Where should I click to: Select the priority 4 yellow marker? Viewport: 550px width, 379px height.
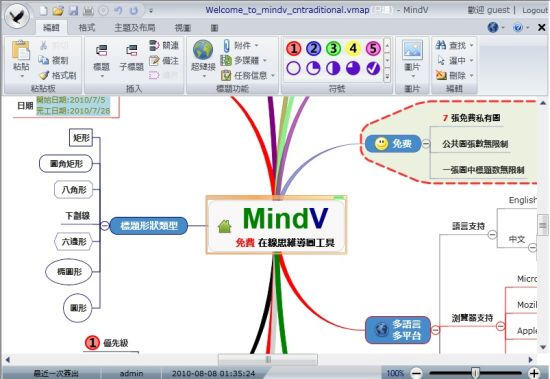(353, 48)
